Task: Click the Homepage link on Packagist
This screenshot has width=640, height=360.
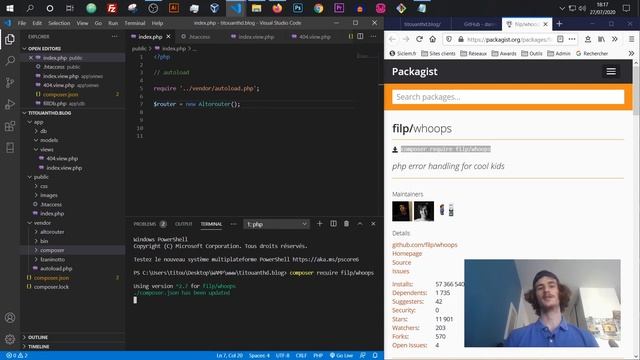Action: [x=407, y=253]
